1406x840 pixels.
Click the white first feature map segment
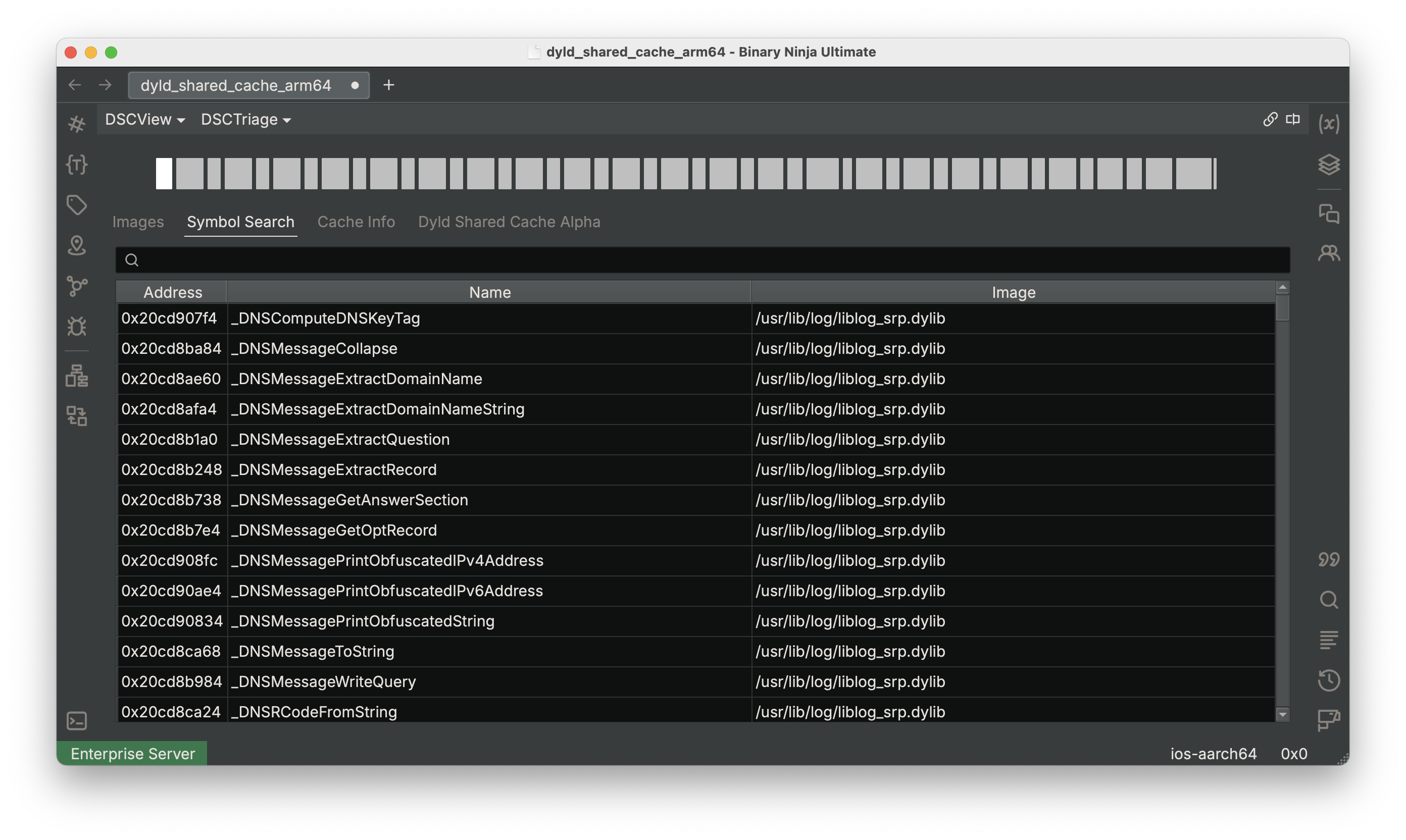pyautogui.click(x=164, y=173)
